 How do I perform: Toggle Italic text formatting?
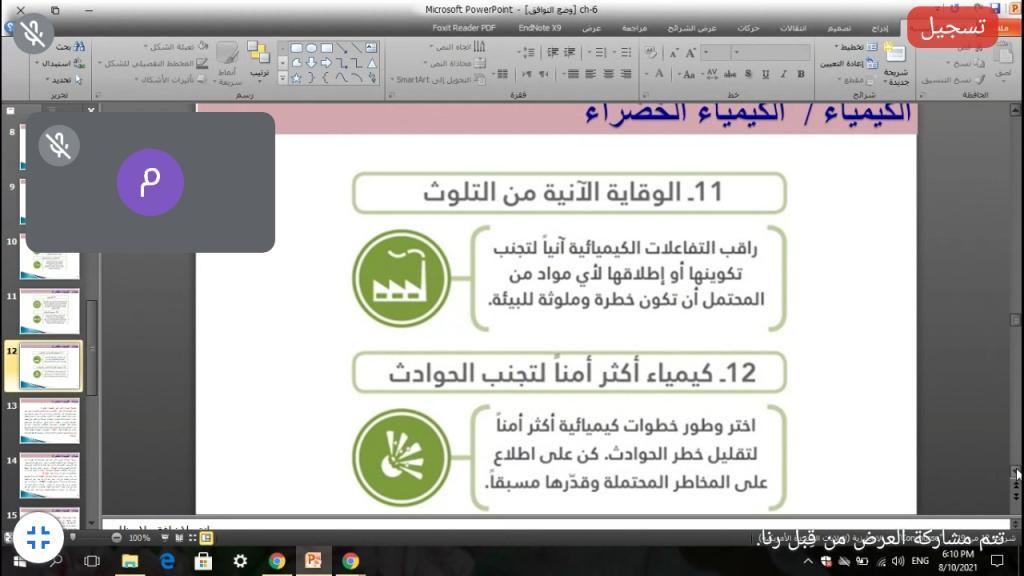tap(782, 74)
